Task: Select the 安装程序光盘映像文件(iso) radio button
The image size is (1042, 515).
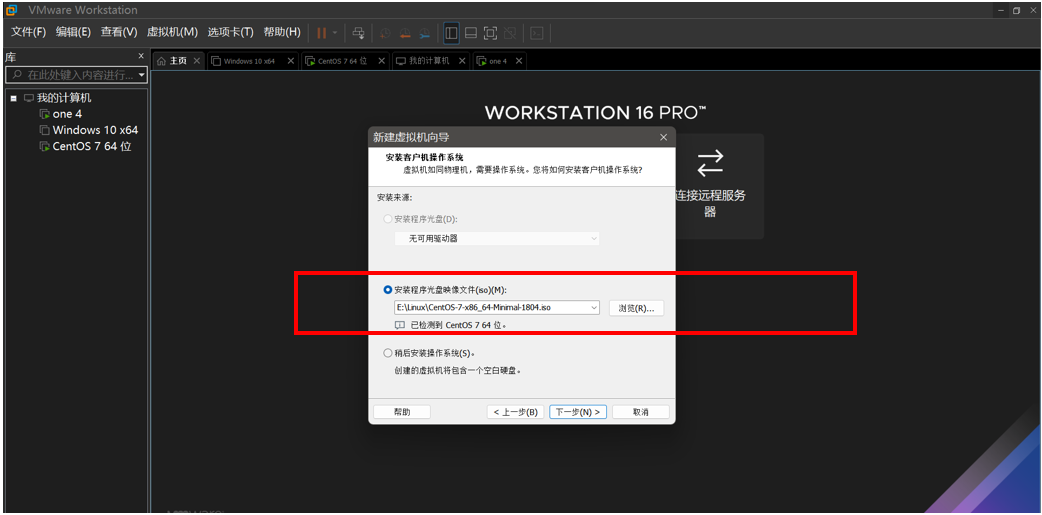Action: click(387, 290)
